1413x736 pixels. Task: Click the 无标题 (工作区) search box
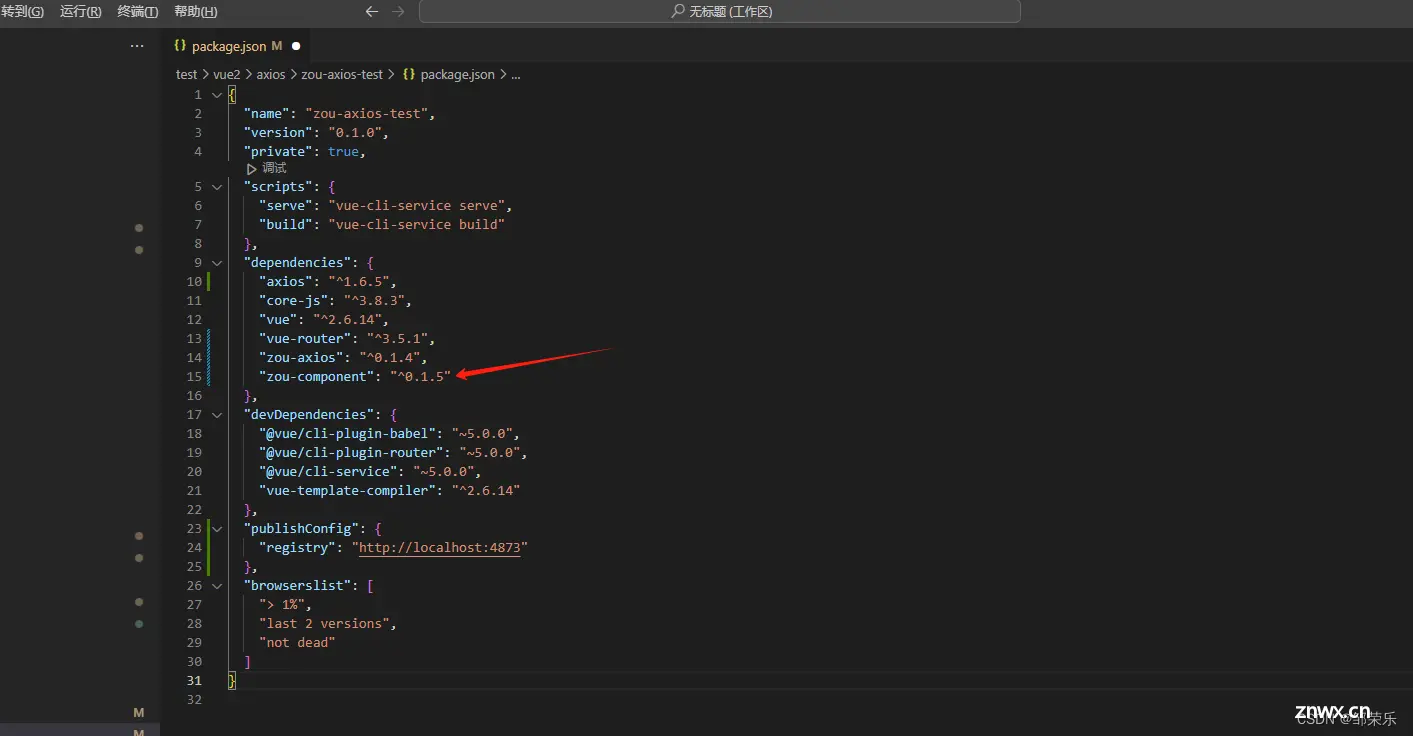click(719, 12)
